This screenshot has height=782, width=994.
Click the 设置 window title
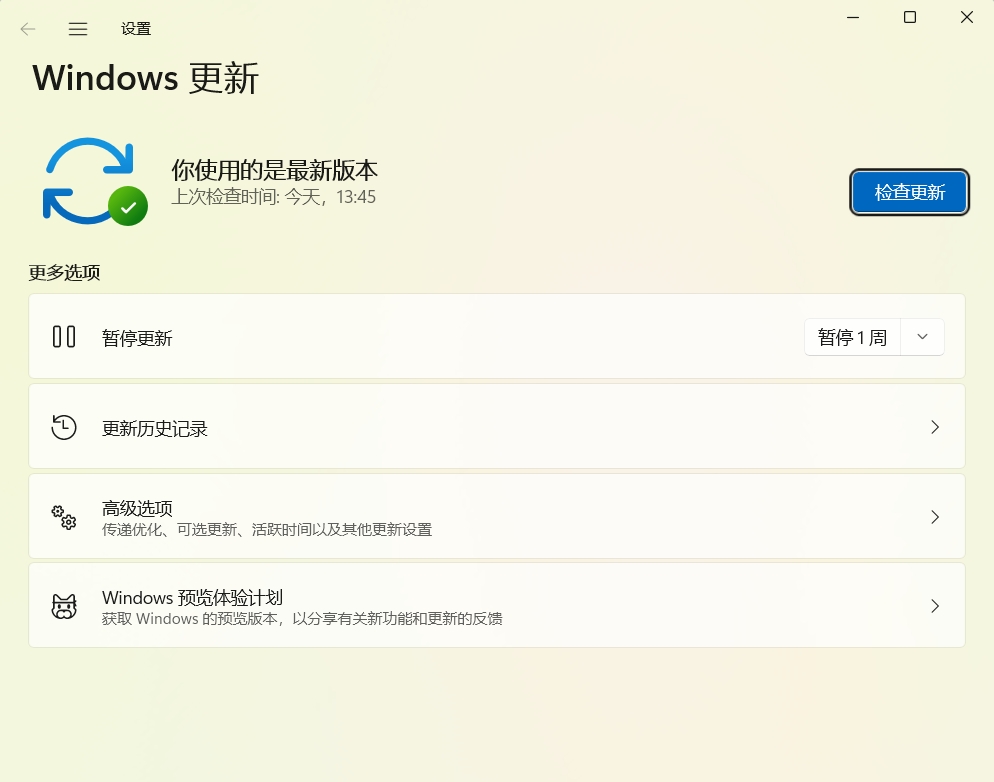136,29
